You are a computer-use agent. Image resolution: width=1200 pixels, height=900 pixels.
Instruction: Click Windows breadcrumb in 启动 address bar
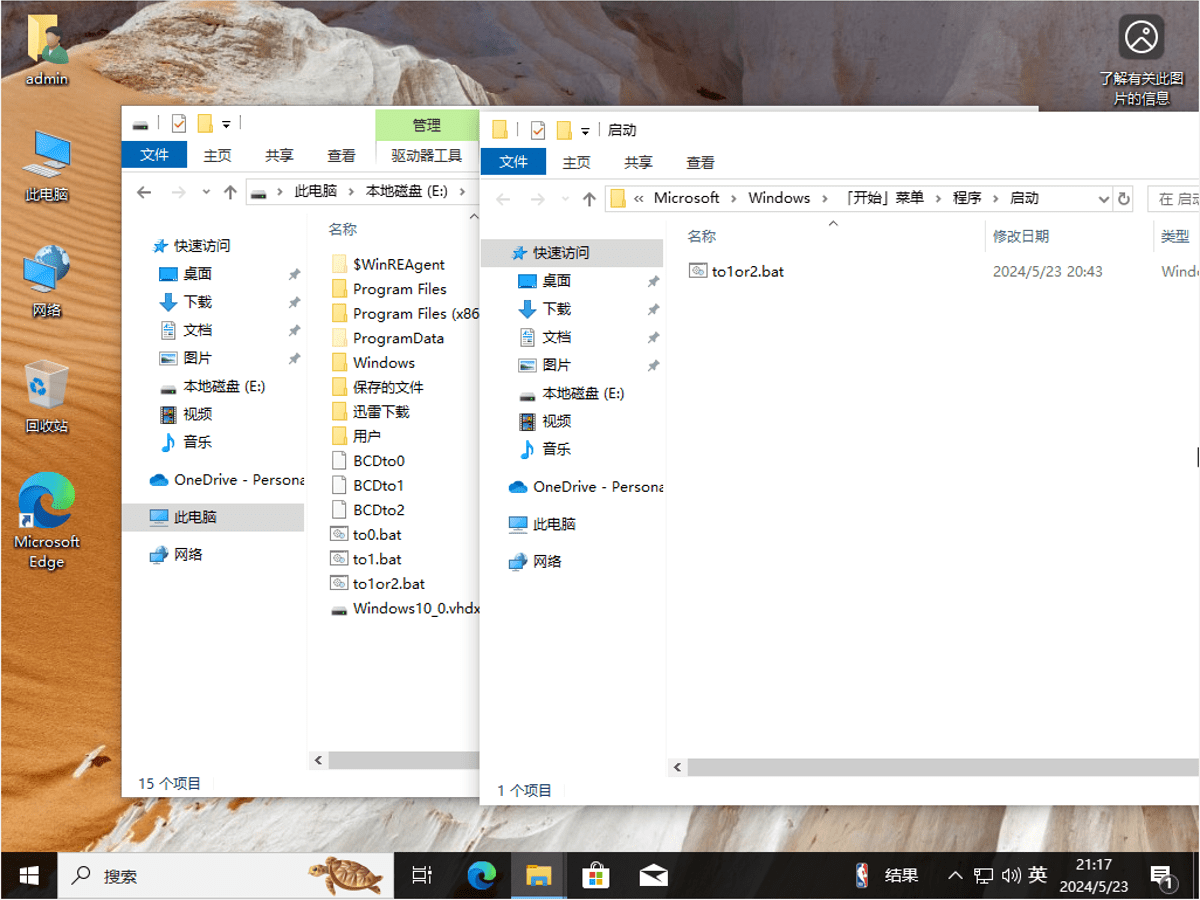pyautogui.click(x=779, y=198)
